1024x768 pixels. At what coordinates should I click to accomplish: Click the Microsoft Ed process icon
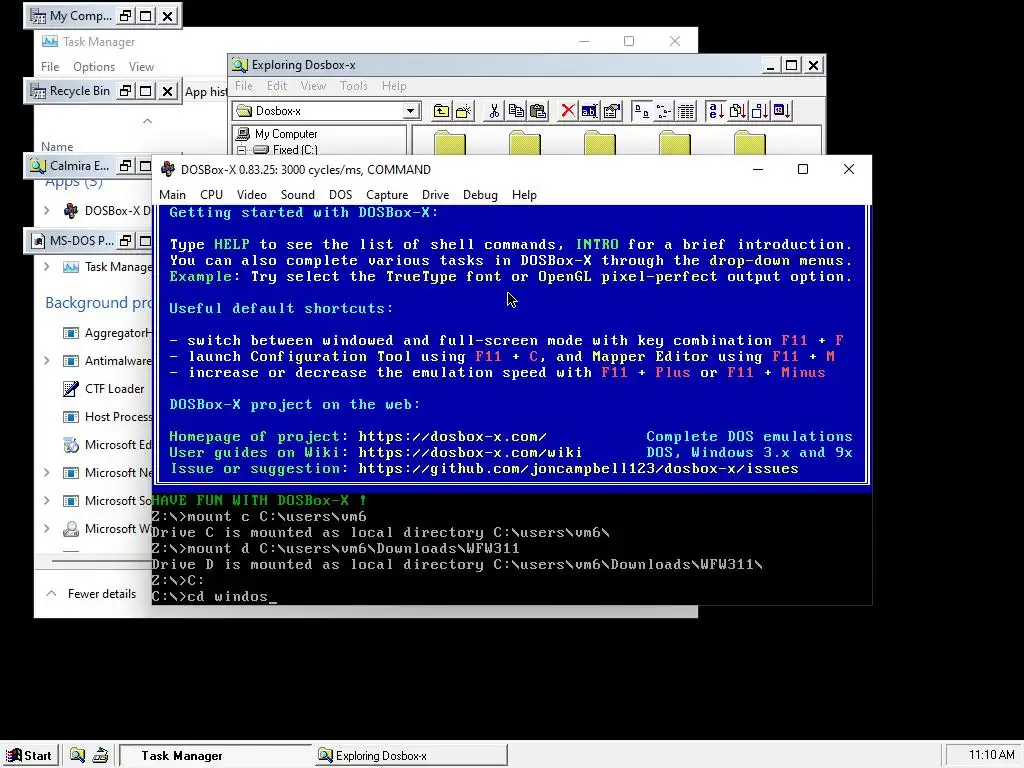pos(71,445)
